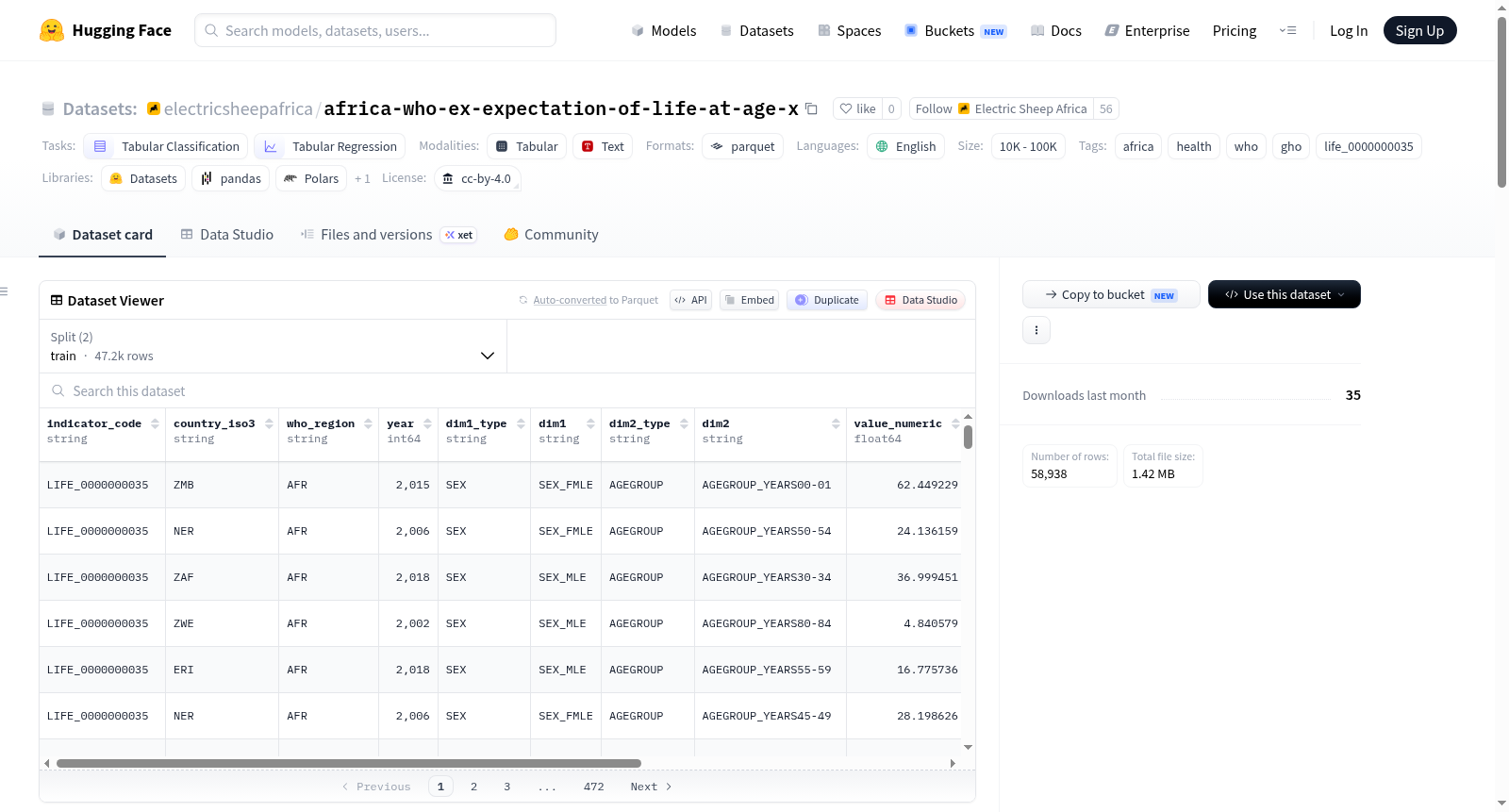This screenshot has width=1509, height=812.
Task: Click the health tag
Action: (1194, 146)
